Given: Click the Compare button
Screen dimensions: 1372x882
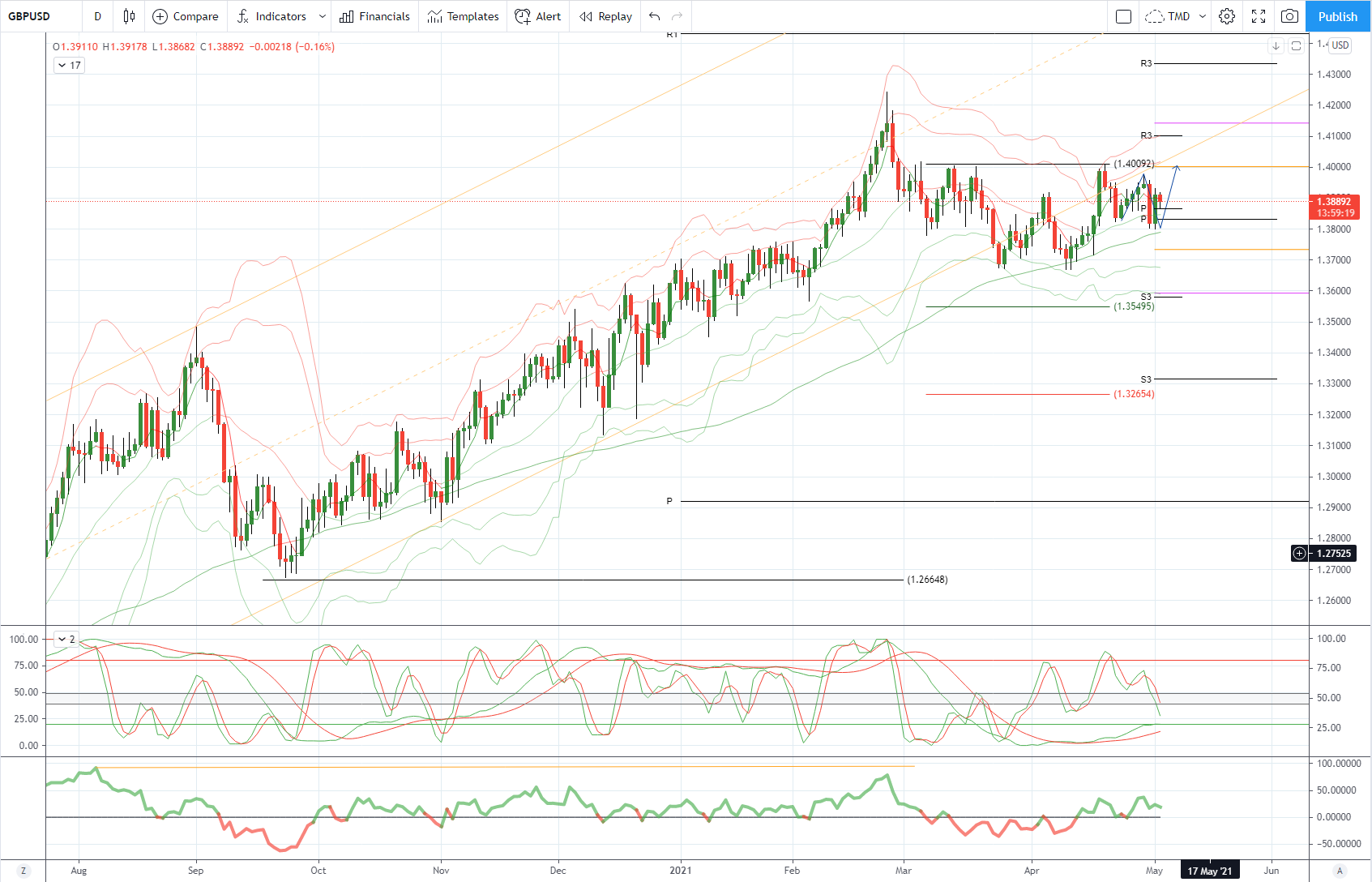Looking at the screenshot, I should coord(186,16).
